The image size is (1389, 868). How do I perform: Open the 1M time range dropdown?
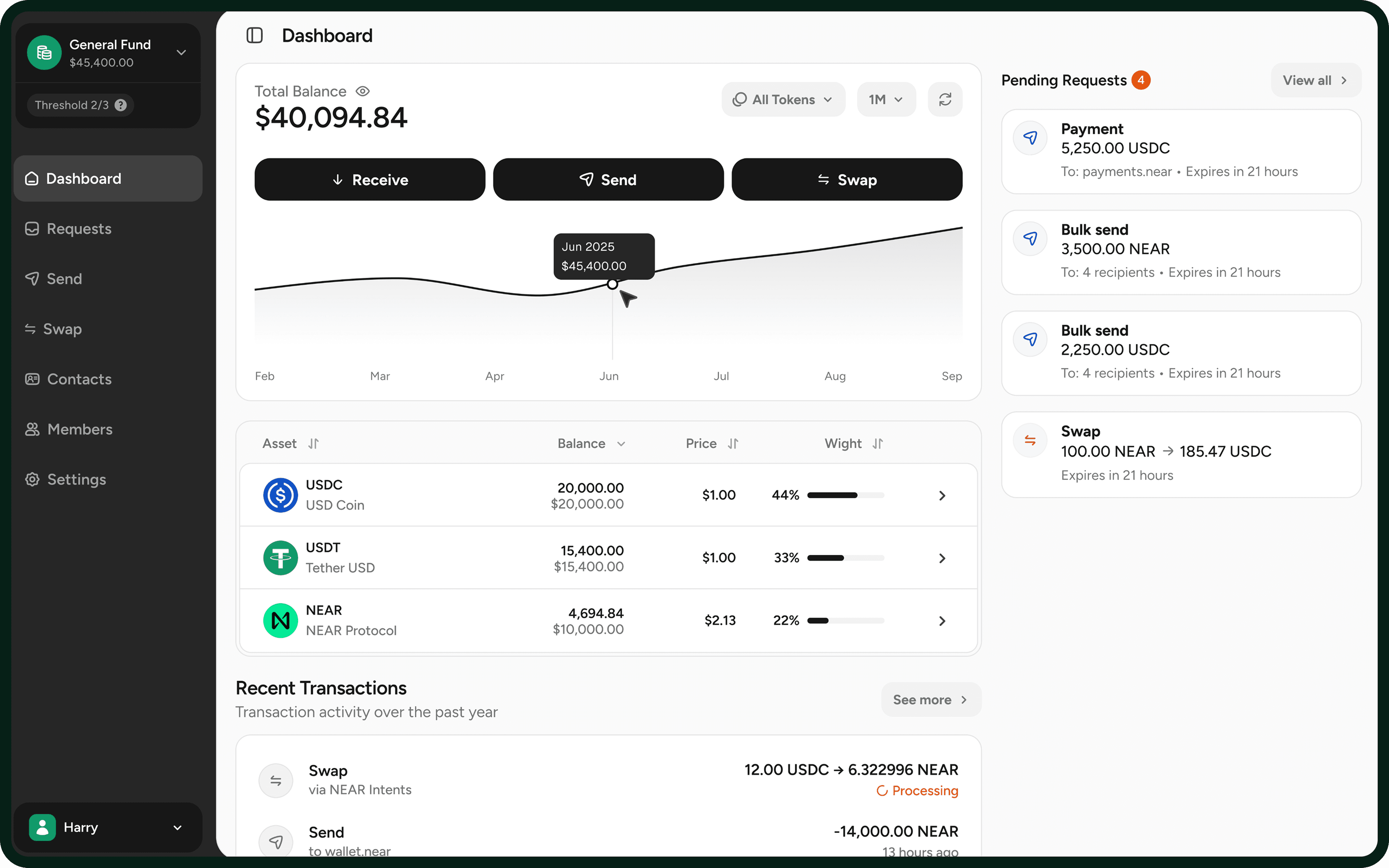click(886, 99)
